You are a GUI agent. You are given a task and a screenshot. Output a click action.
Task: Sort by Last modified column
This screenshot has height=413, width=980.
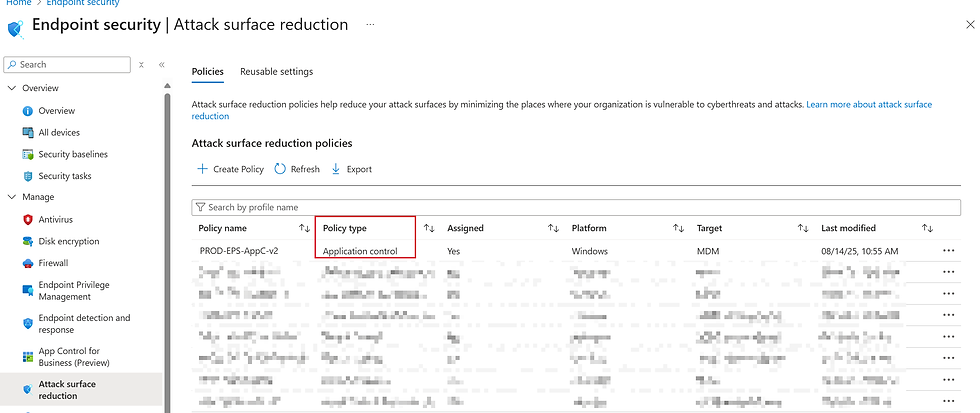928,229
